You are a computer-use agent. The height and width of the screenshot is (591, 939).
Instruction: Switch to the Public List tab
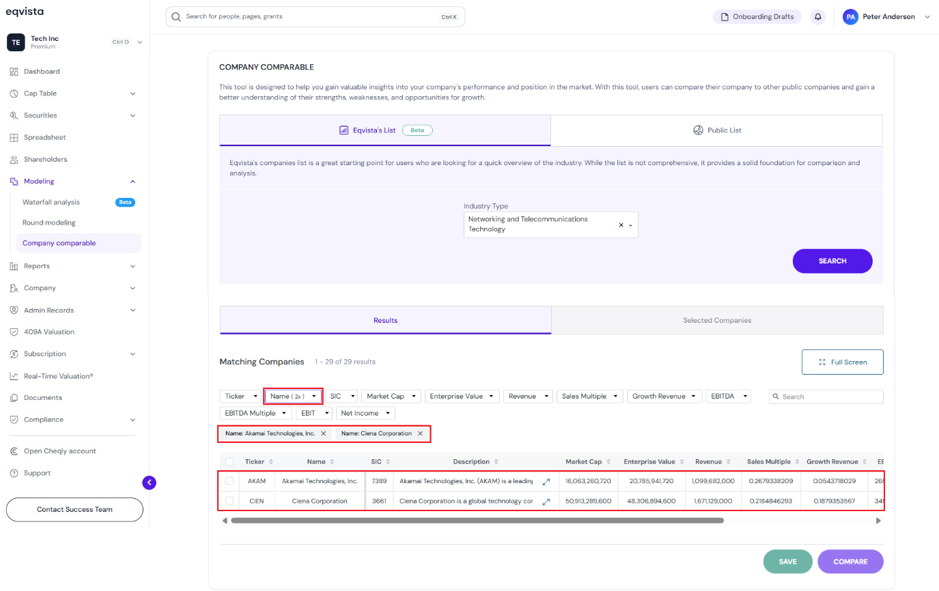coord(716,130)
